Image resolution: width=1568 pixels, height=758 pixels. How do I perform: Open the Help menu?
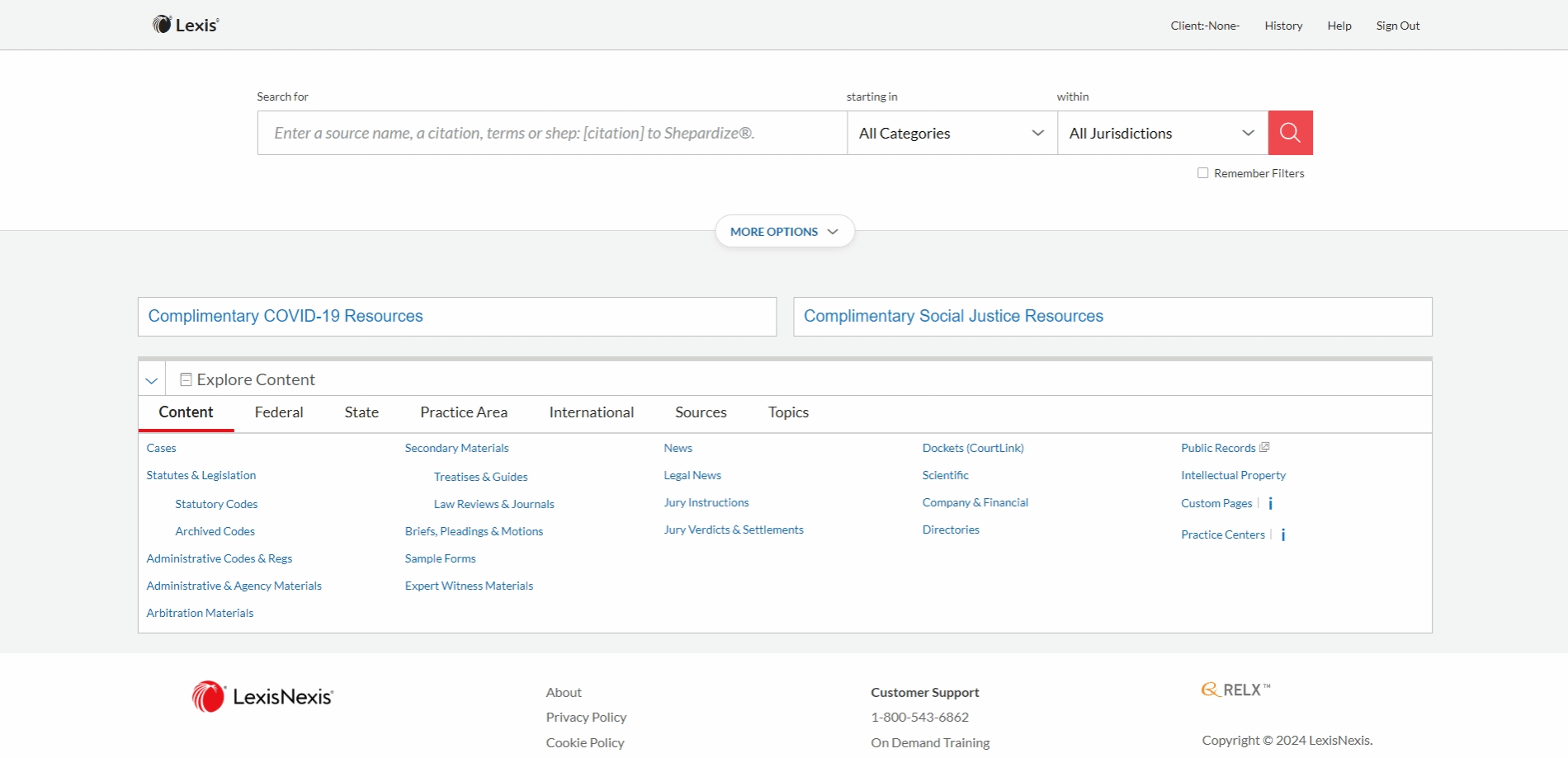click(x=1339, y=26)
